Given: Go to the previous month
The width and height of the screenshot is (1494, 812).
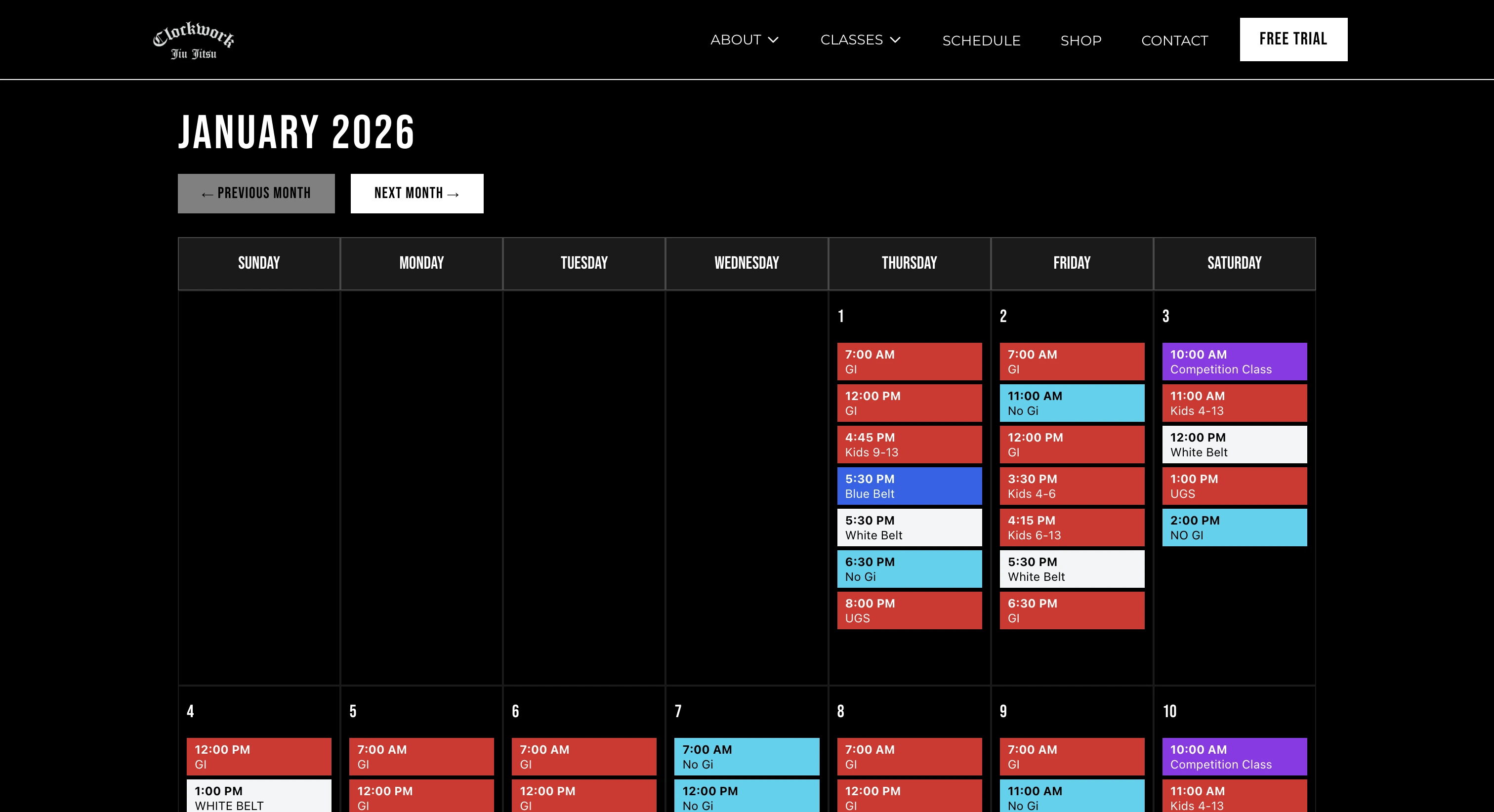Looking at the screenshot, I should 256,193.
